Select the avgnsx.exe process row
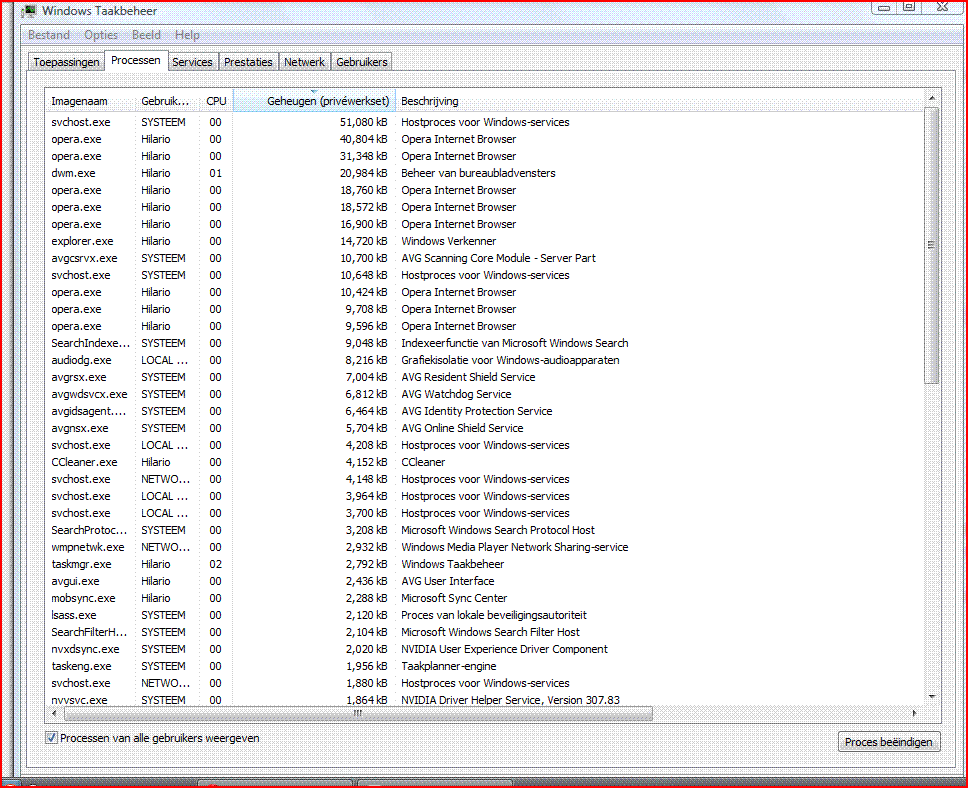The image size is (968, 788). [484, 428]
